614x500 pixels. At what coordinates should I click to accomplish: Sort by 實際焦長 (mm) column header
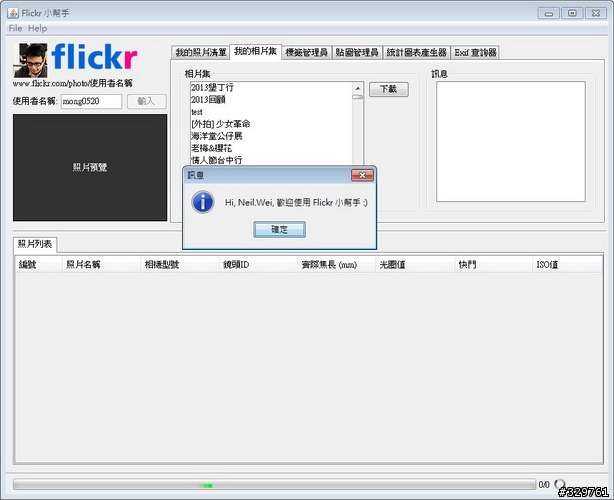[x=336, y=265]
